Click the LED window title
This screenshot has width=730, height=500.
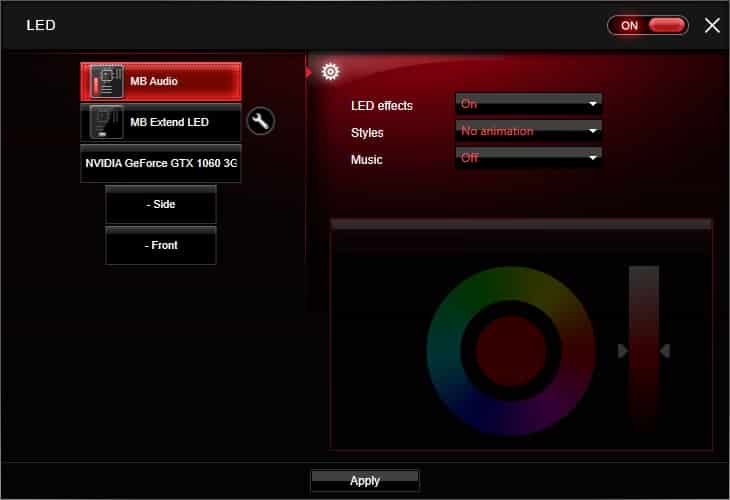pos(41,25)
